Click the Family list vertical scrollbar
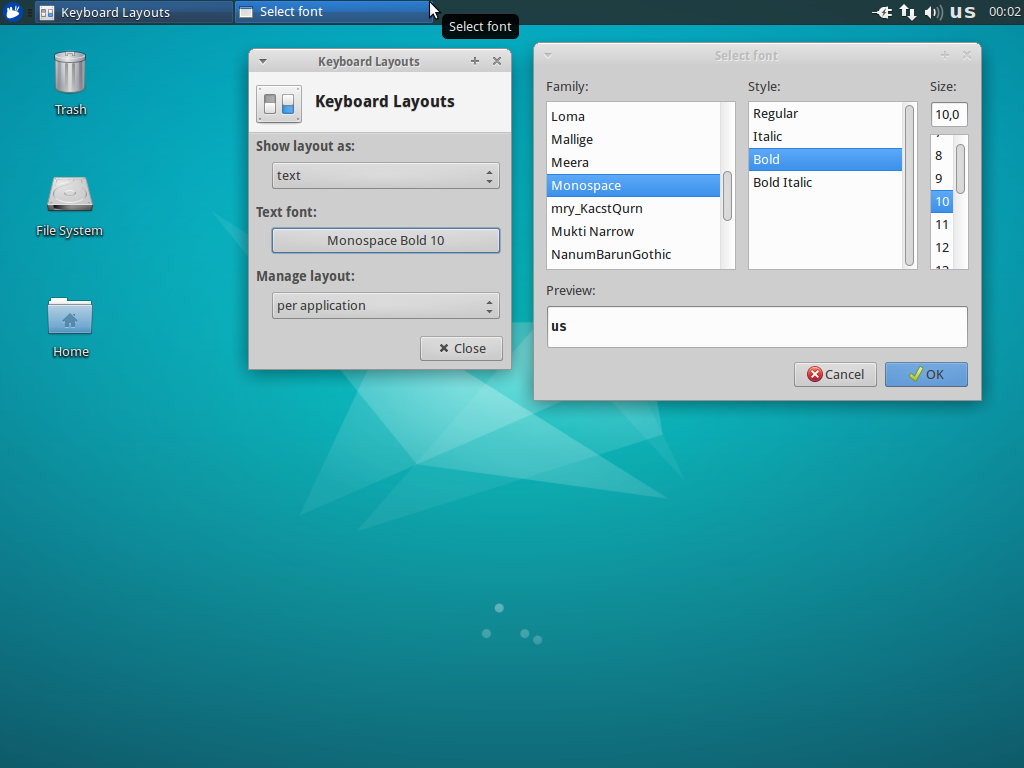 (728, 196)
